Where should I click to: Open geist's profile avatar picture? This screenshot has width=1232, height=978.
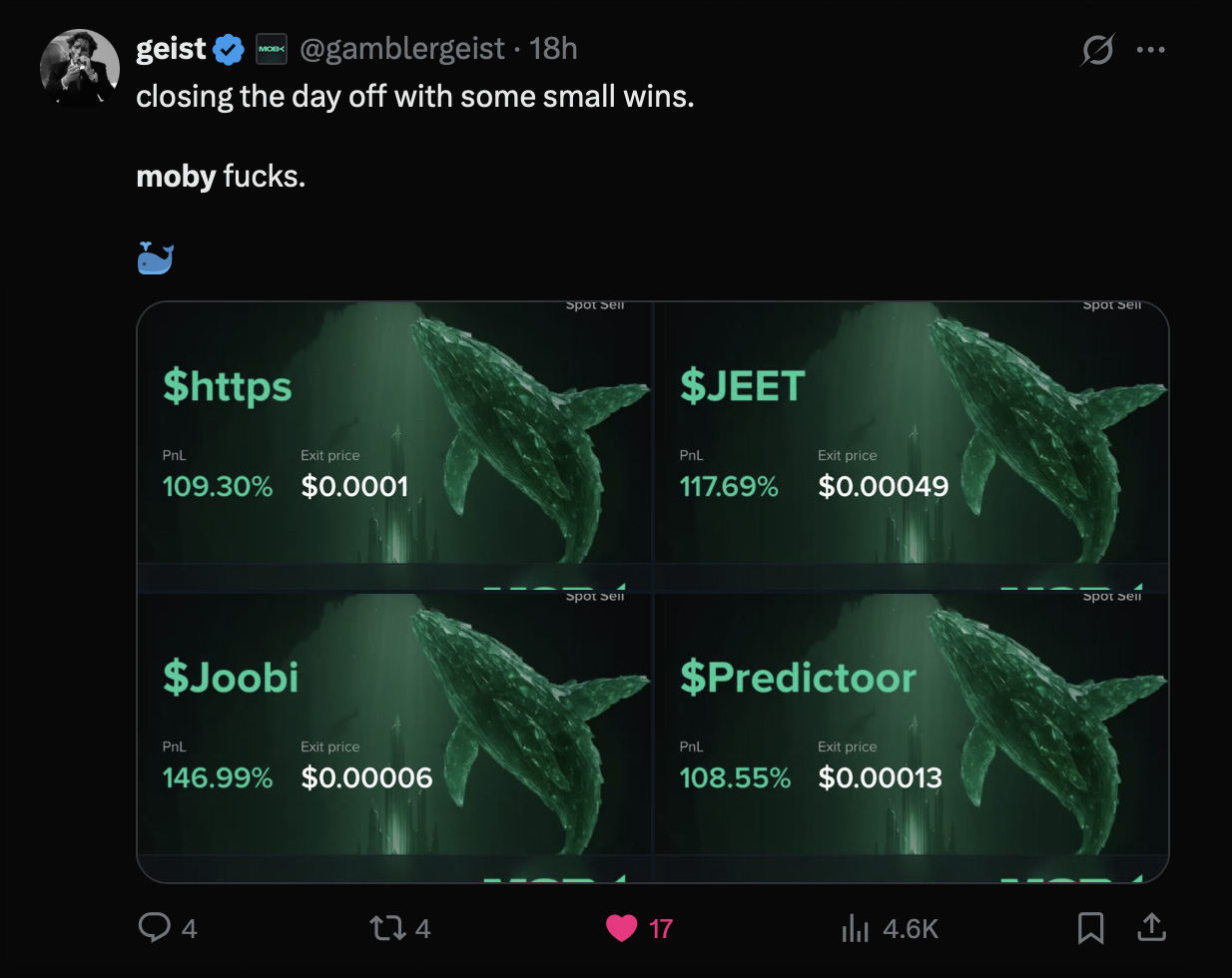(79, 68)
